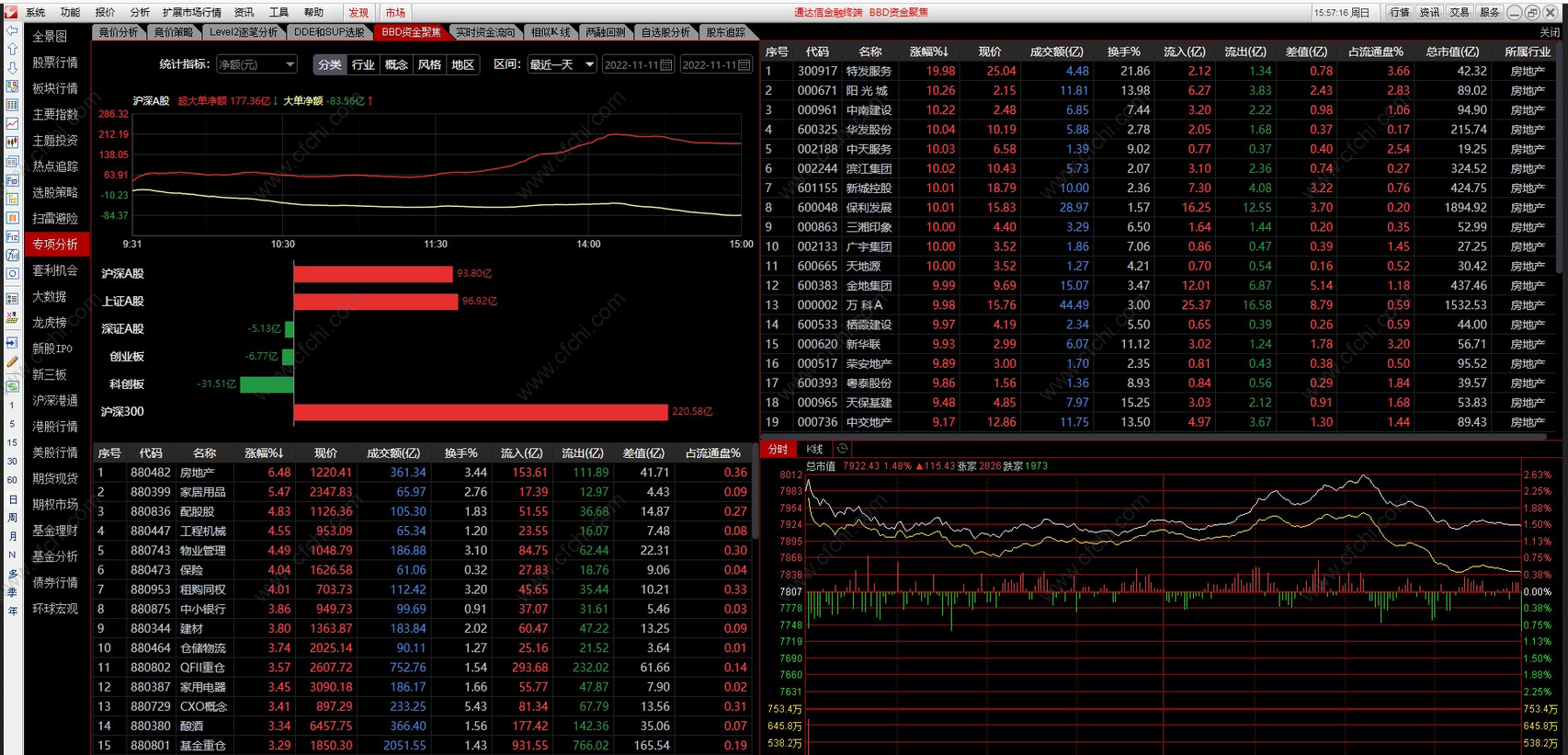Click the 交易 button at top right
1568x755 pixels.
tap(1460, 12)
